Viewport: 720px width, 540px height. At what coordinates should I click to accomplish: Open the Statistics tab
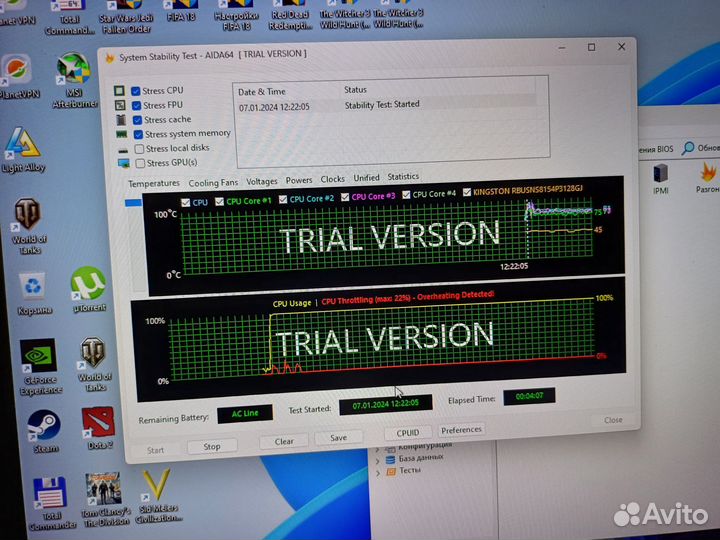pos(403,176)
